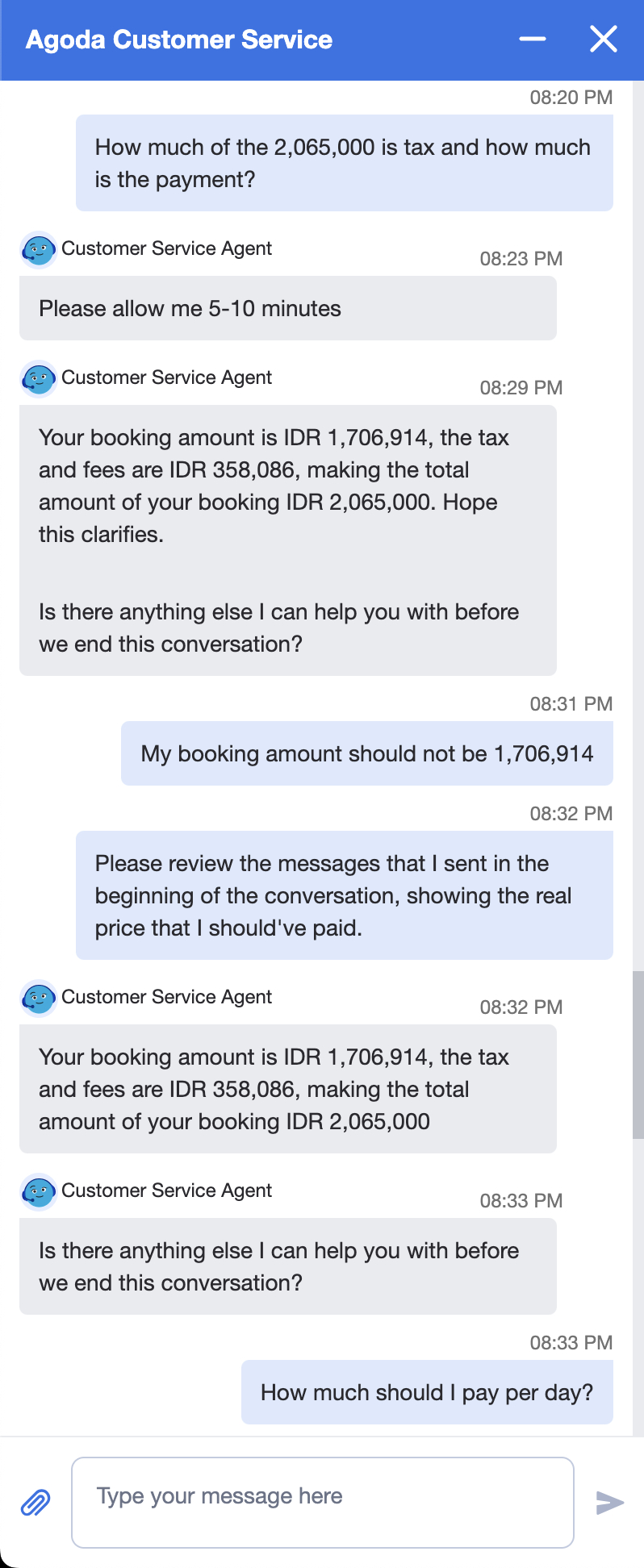
Task: Click the "Please review the messages" bubble
Action: click(345, 895)
